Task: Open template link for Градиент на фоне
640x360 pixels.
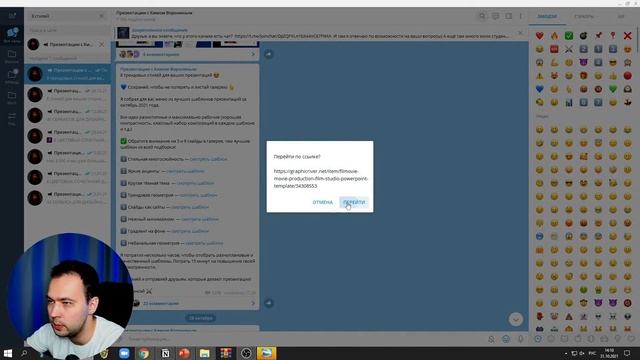Action: (x=190, y=231)
